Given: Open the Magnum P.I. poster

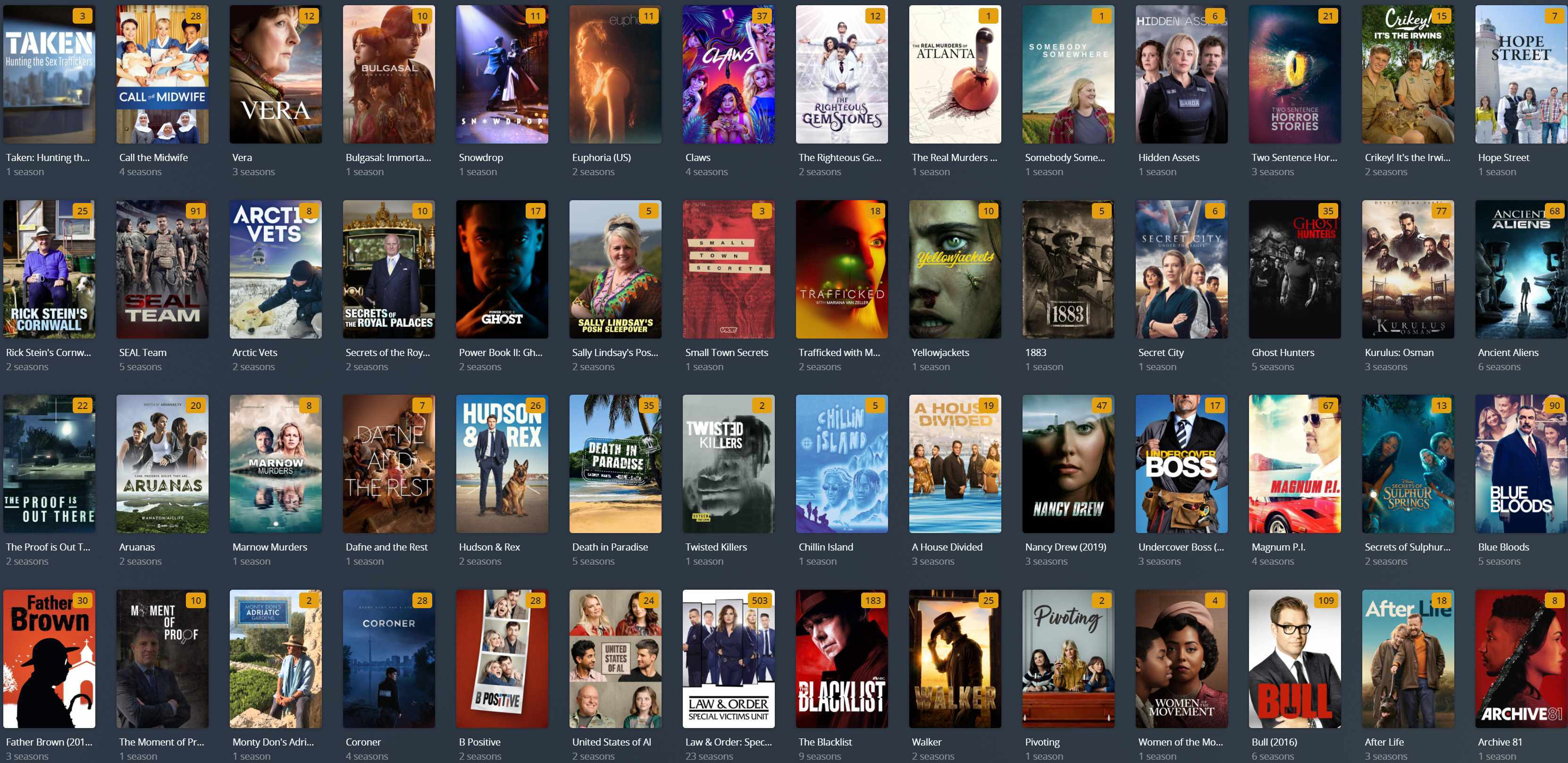Looking at the screenshot, I should tap(1294, 464).
